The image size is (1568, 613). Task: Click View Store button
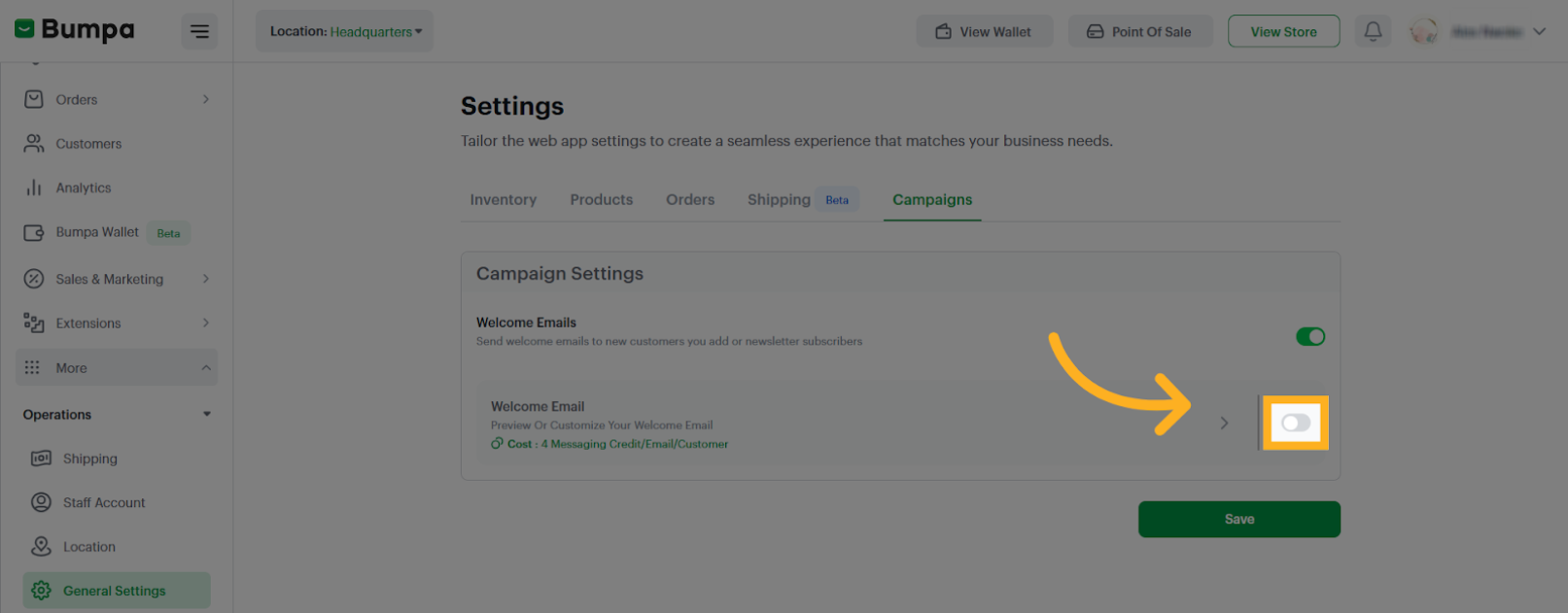tap(1283, 31)
